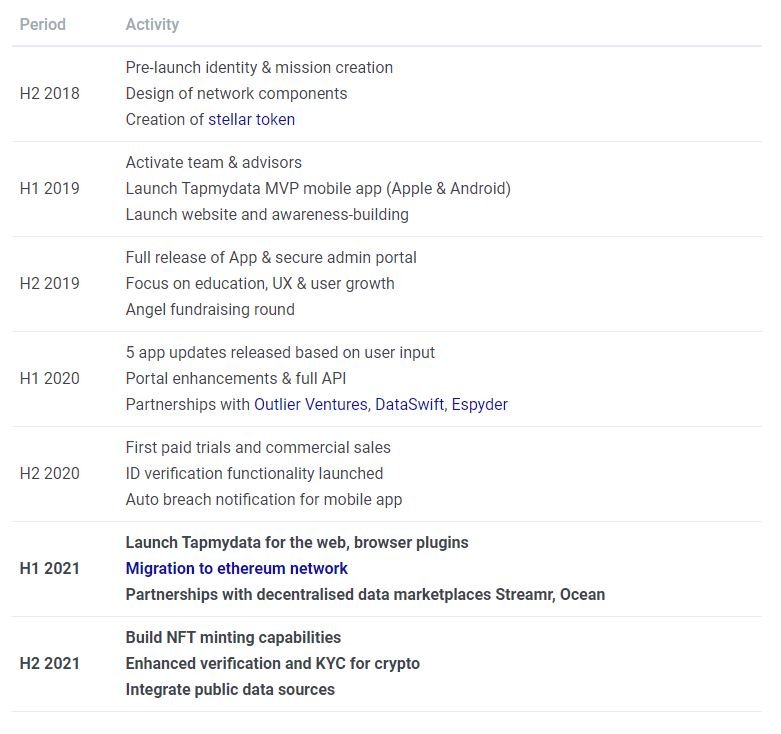Click Pre-launch identity & mission creation text
781x734 pixels.
point(259,68)
